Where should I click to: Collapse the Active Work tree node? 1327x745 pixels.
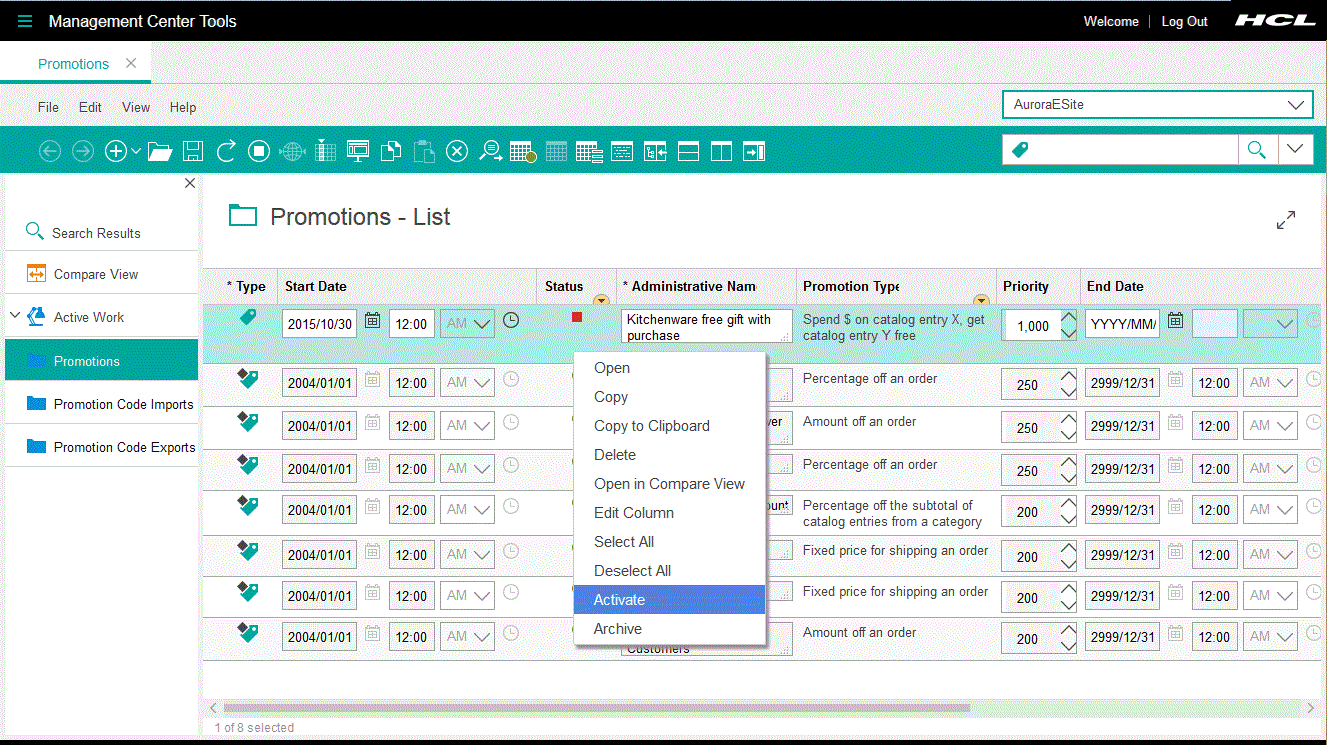tap(15, 316)
